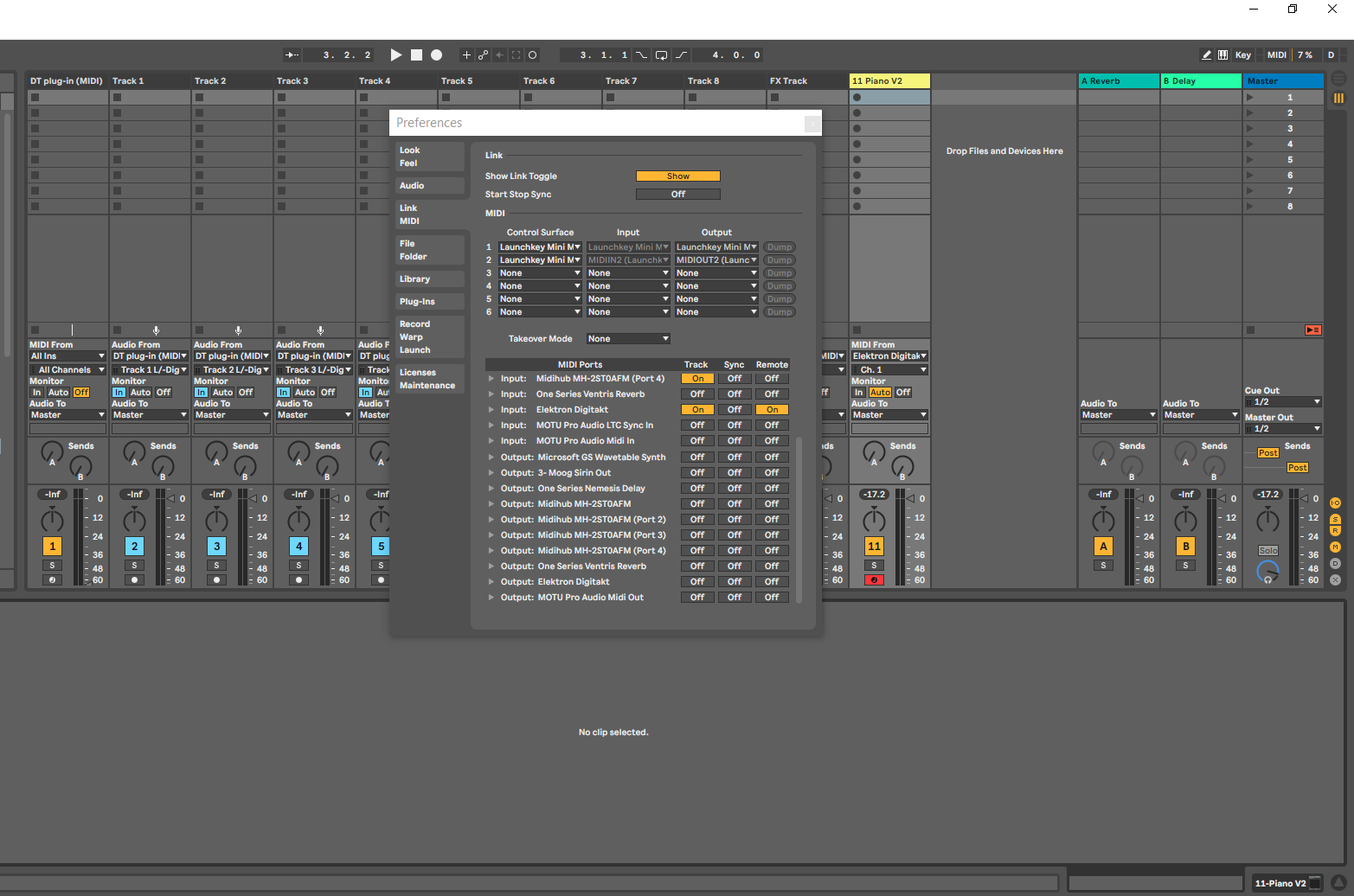Launch Master scene 1
Image resolution: width=1354 pixels, height=896 pixels.
[1250, 97]
